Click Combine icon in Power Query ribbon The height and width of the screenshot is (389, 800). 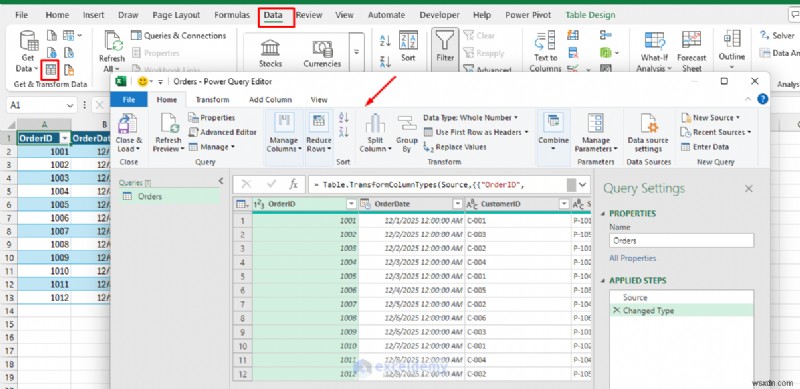pos(553,122)
